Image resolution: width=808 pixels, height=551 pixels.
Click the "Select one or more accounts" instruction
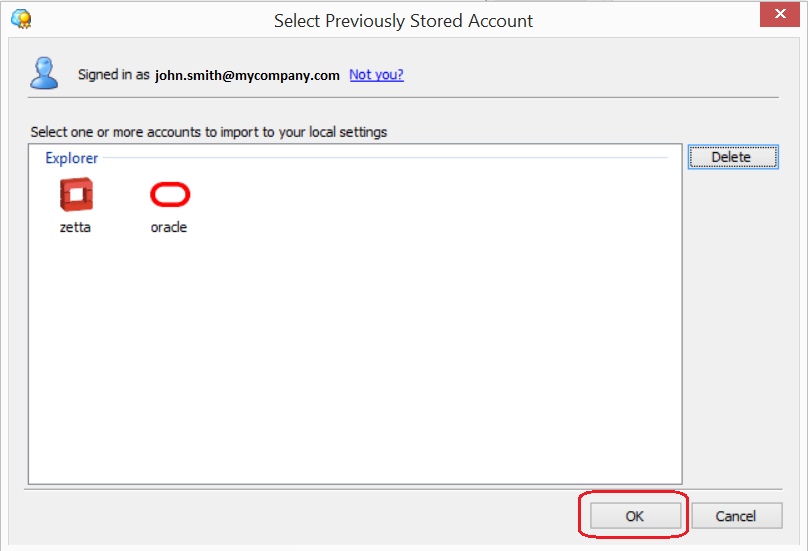(208, 131)
